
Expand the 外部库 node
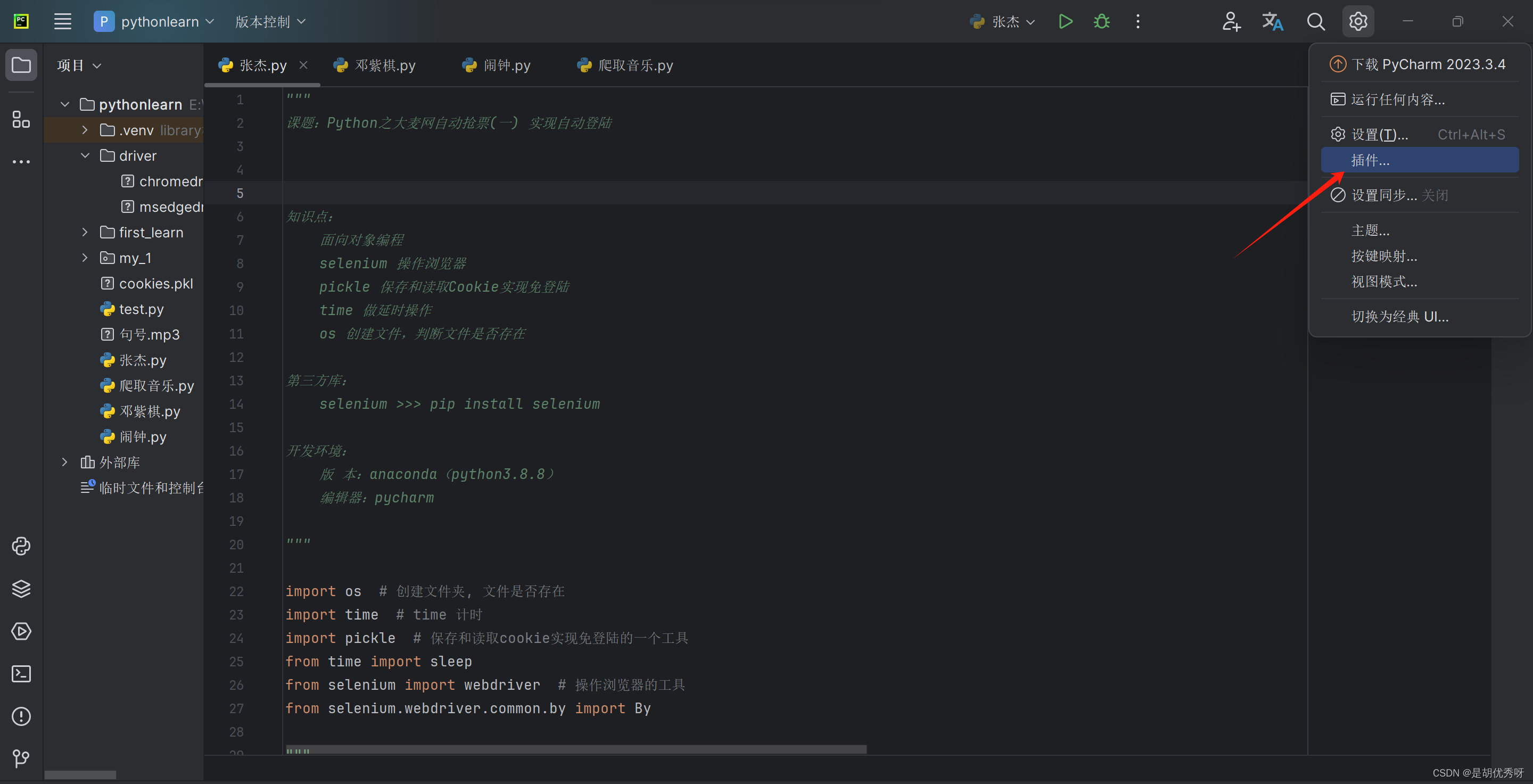tap(65, 462)
